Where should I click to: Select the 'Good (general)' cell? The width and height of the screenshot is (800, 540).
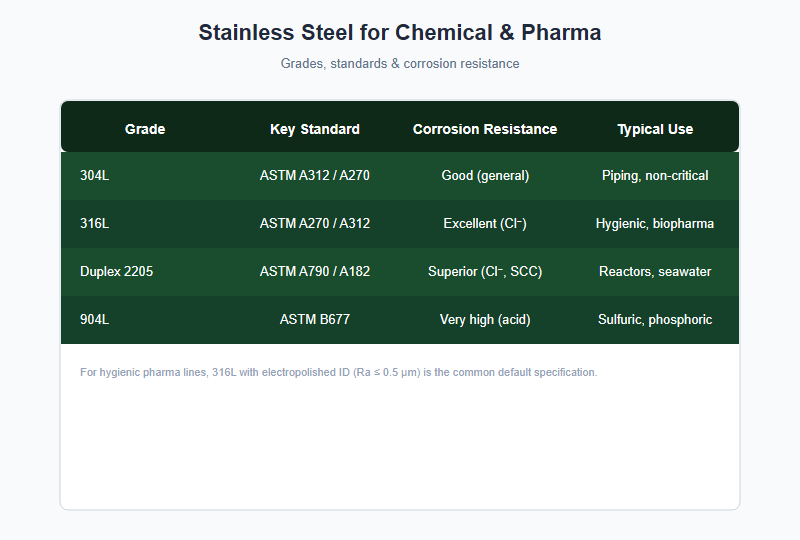pyautogui.click(x=485, y=176)
